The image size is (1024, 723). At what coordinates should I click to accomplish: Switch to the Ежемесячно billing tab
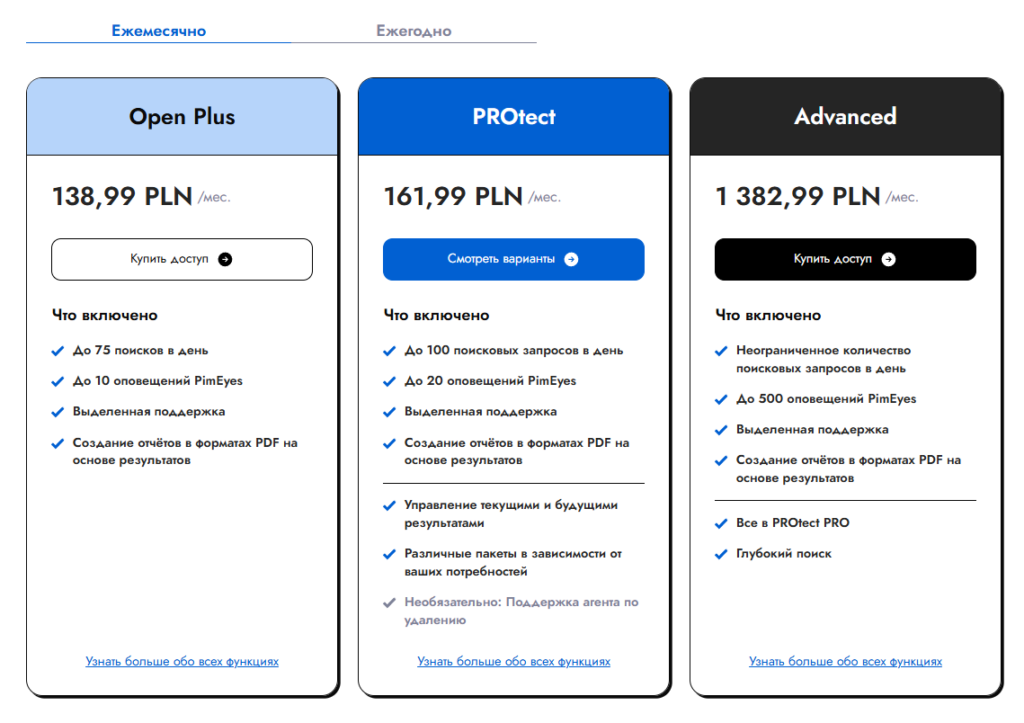pyautogui.click(x=159, y=31)
